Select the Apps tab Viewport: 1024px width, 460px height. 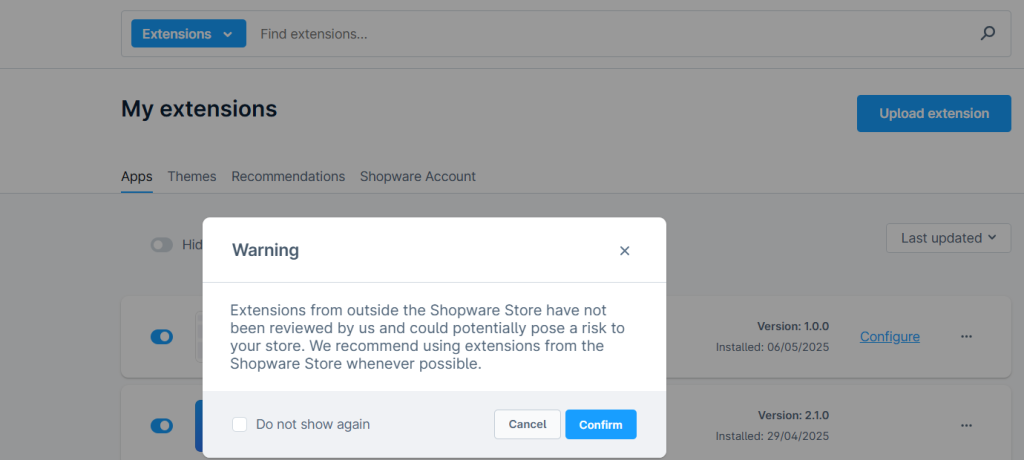click(x=136, y=176)
